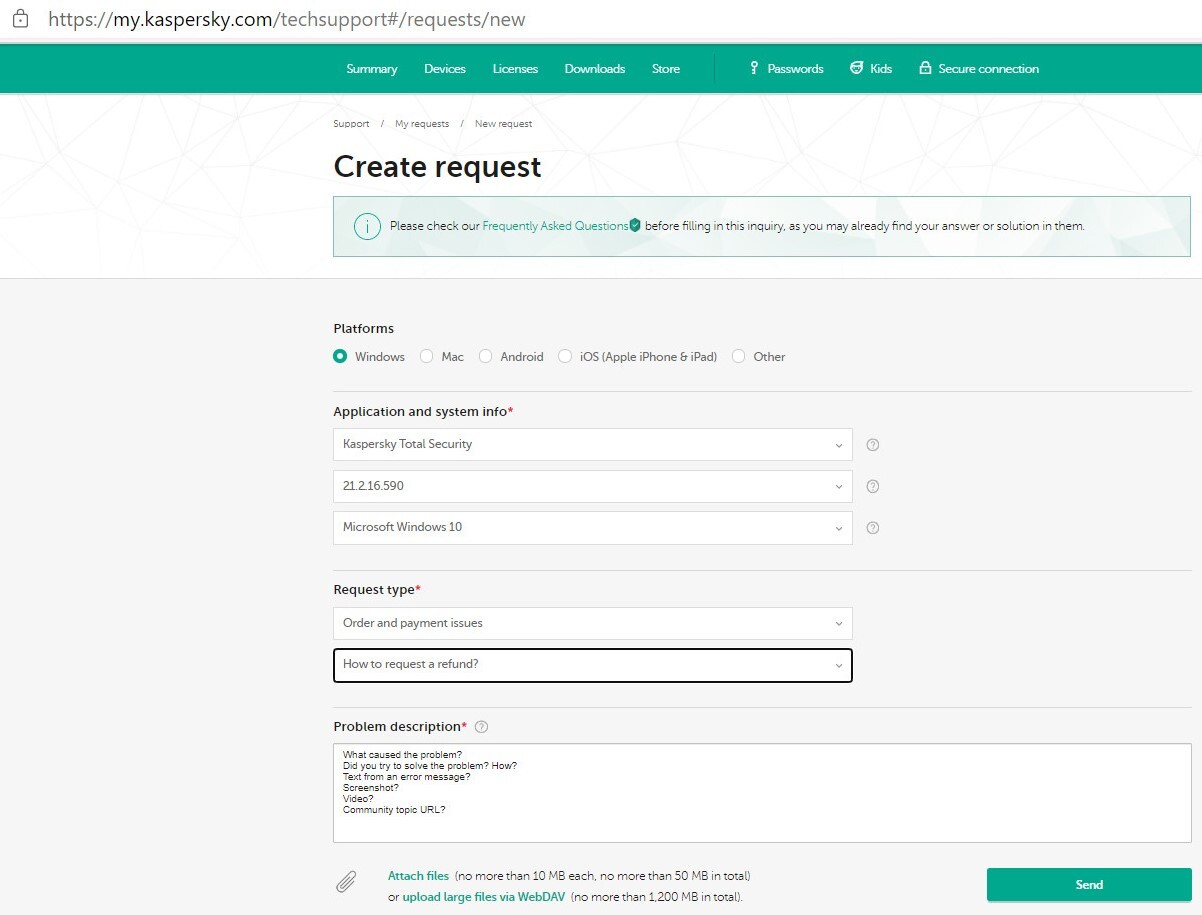Open the Kaspersky Total Security application dropdown
The image size is (1202, 915).
click(x=593, y=445)
